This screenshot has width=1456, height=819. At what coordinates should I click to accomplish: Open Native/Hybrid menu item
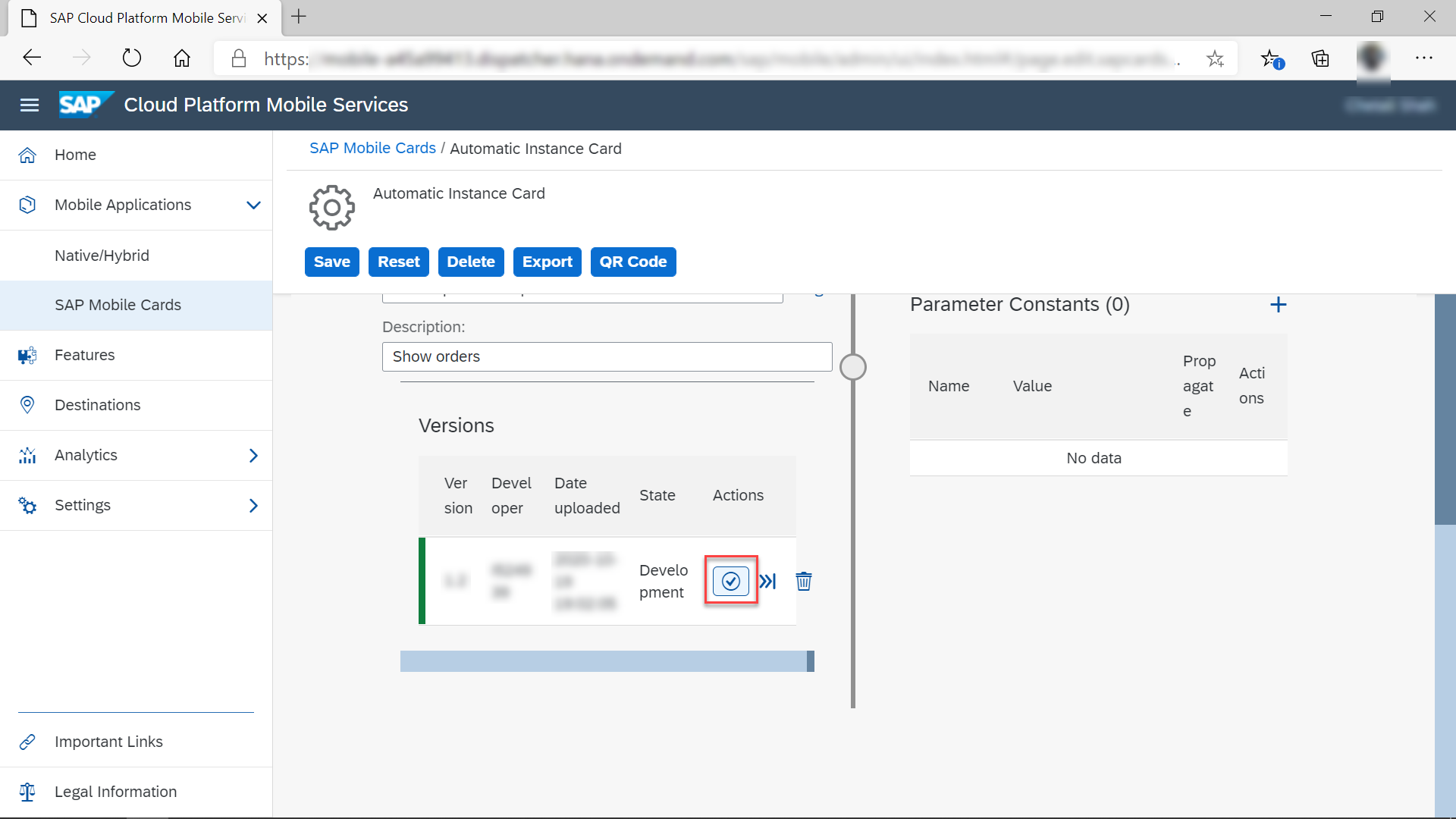pos(102,256)
